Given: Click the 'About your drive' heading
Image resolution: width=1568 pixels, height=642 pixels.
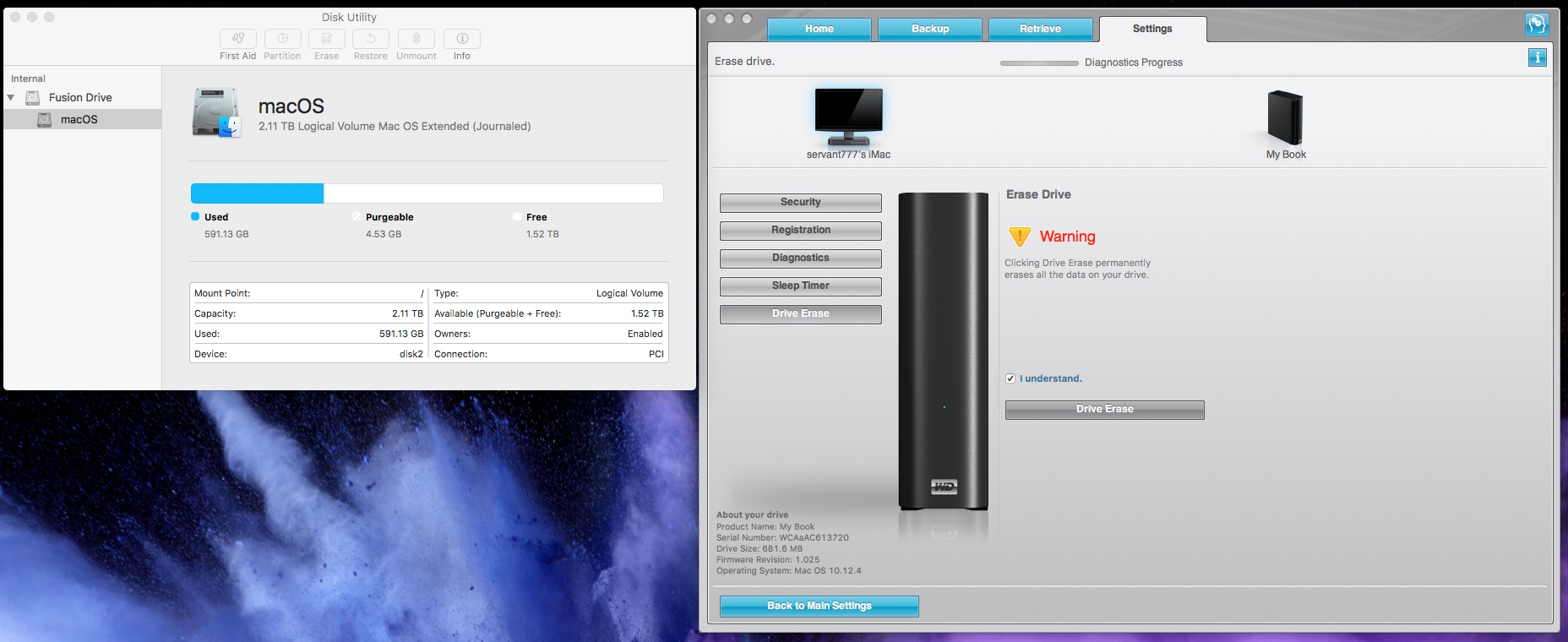Looking at the screenshot, I should coord(753,514).
